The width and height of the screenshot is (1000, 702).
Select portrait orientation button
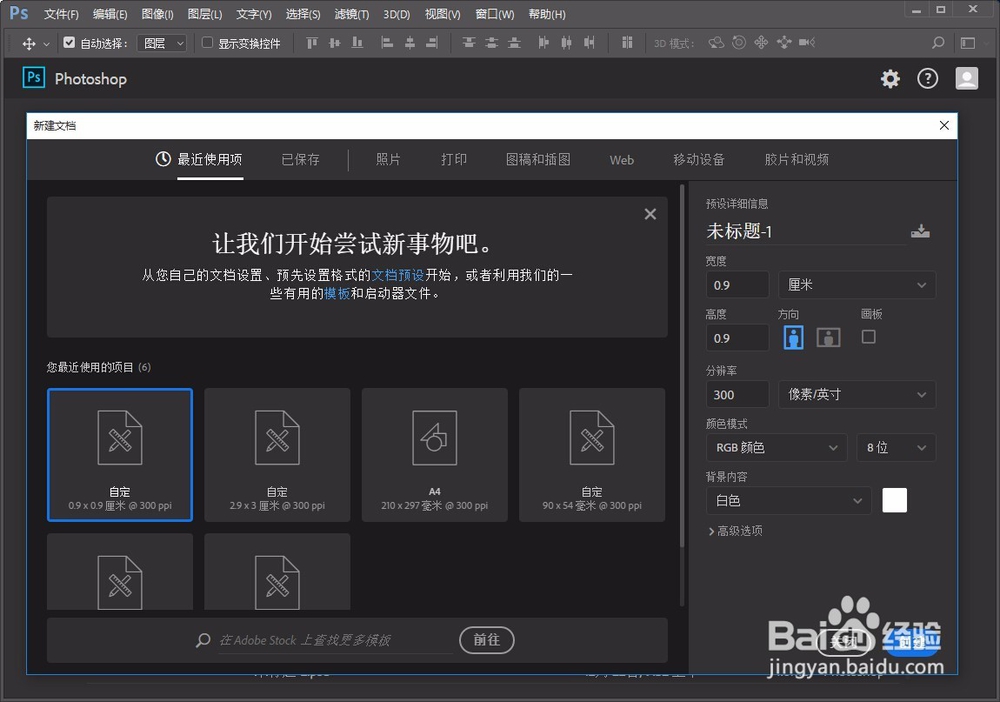pyautogui.click(x=793, y=337)
